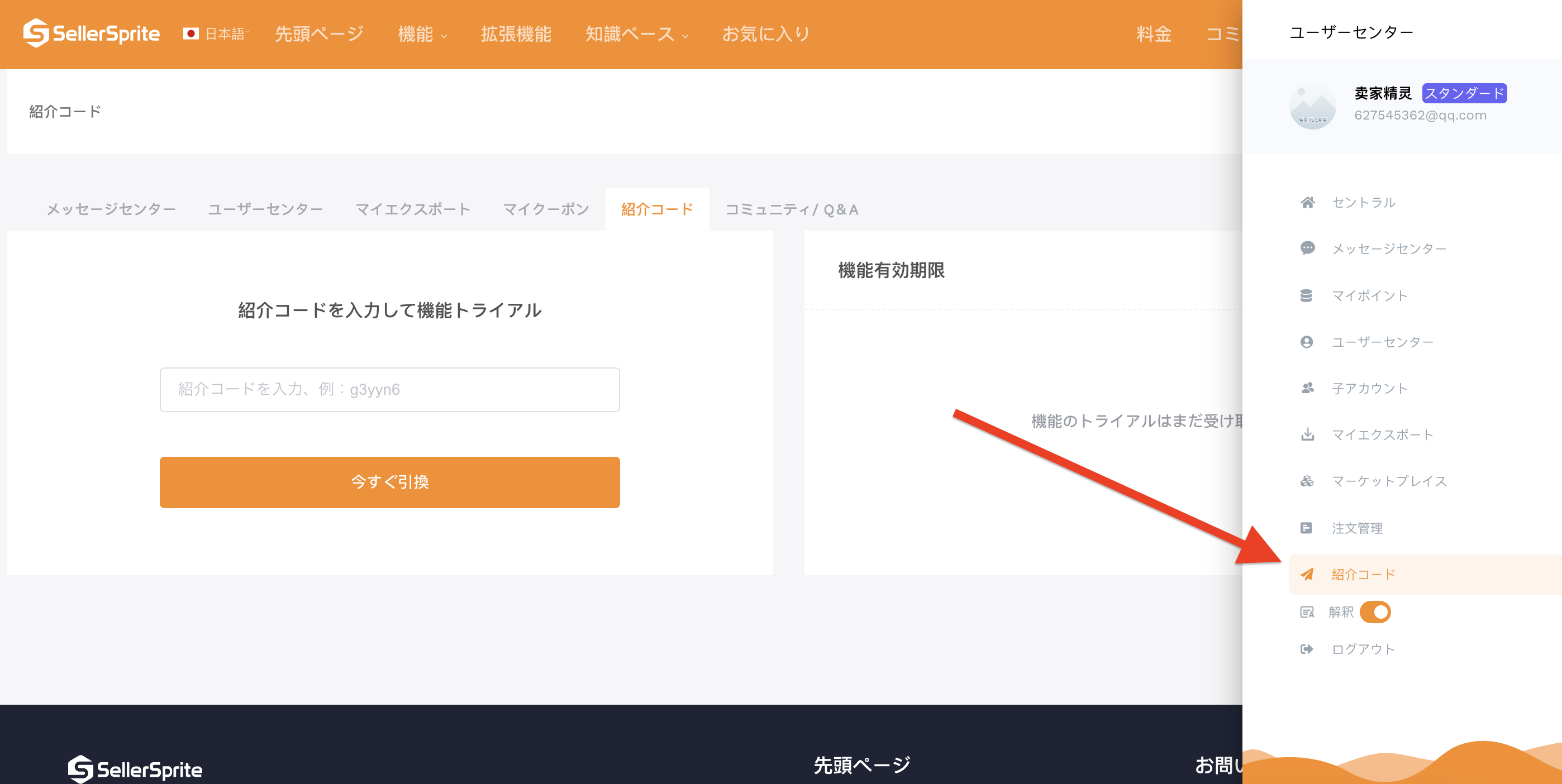Click the logout icon beside ログアウト
Image resolution: width=1562 pixels, height=784 pixels.
tap(1307, 649)
